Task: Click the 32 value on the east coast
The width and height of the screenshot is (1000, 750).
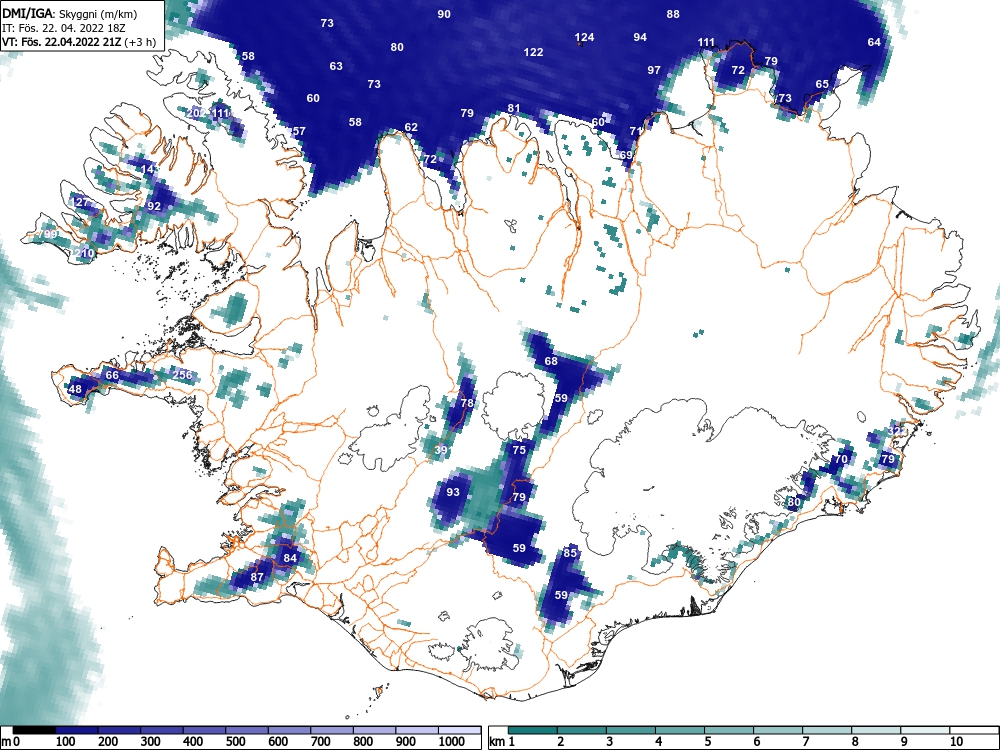Action: pos(895,431)
